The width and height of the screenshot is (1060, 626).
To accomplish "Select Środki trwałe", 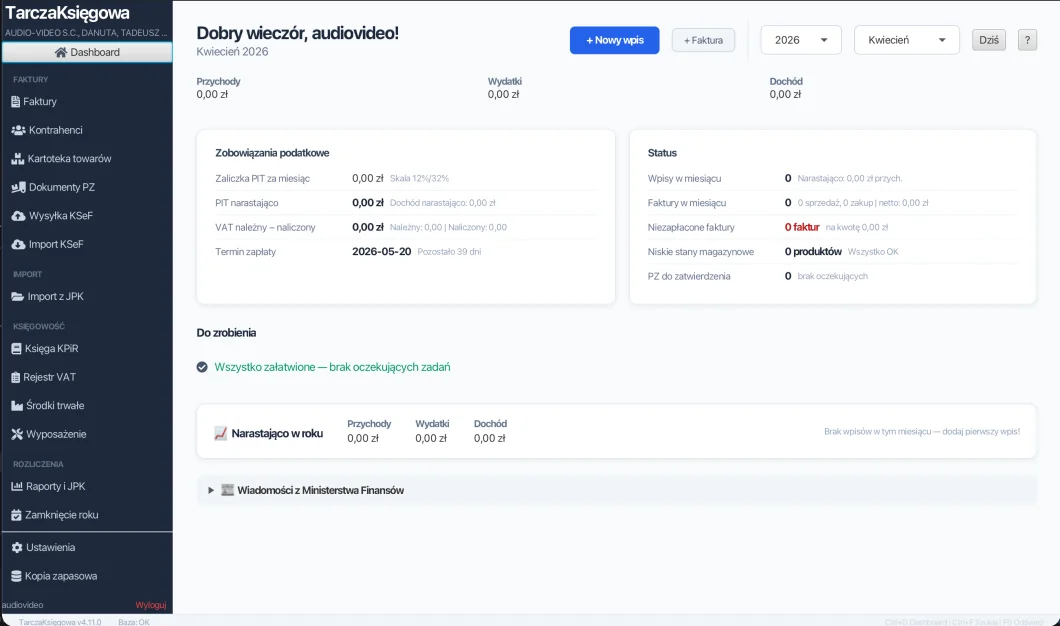I will 55,405.
